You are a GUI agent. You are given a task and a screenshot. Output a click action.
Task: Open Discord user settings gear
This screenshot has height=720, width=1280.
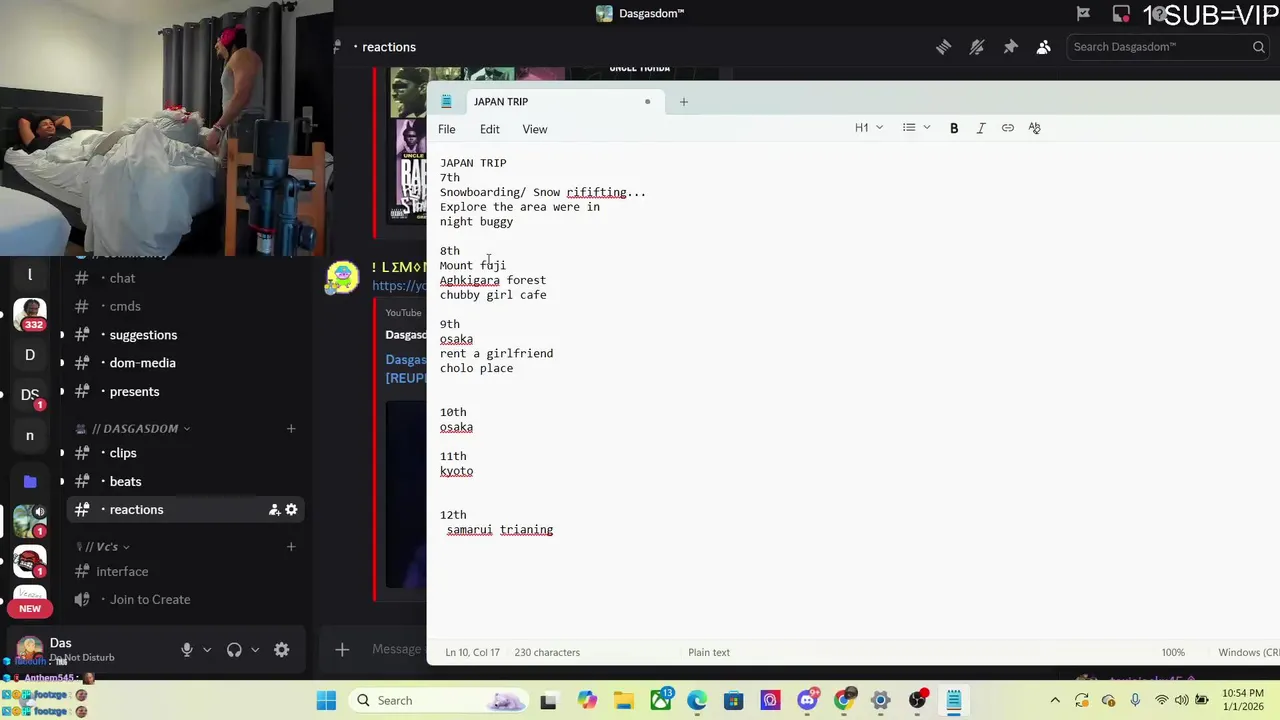[282, 650]
